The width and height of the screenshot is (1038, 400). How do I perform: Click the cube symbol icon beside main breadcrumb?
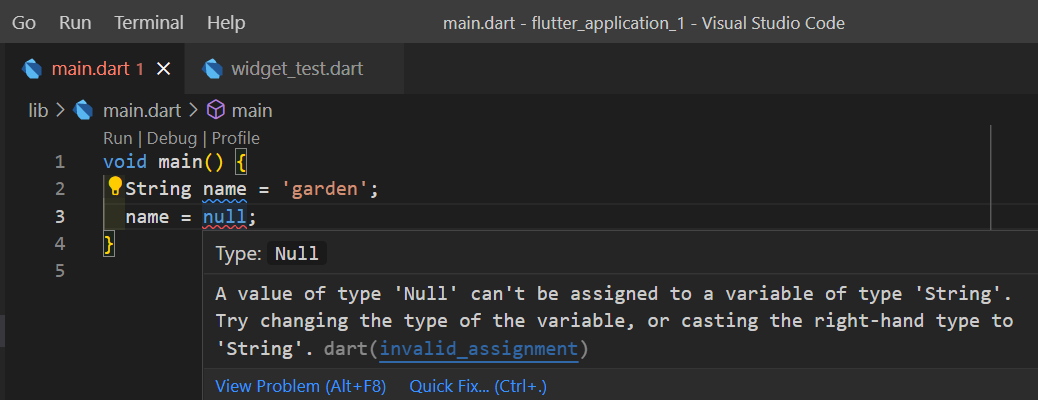tap(216, 110)
